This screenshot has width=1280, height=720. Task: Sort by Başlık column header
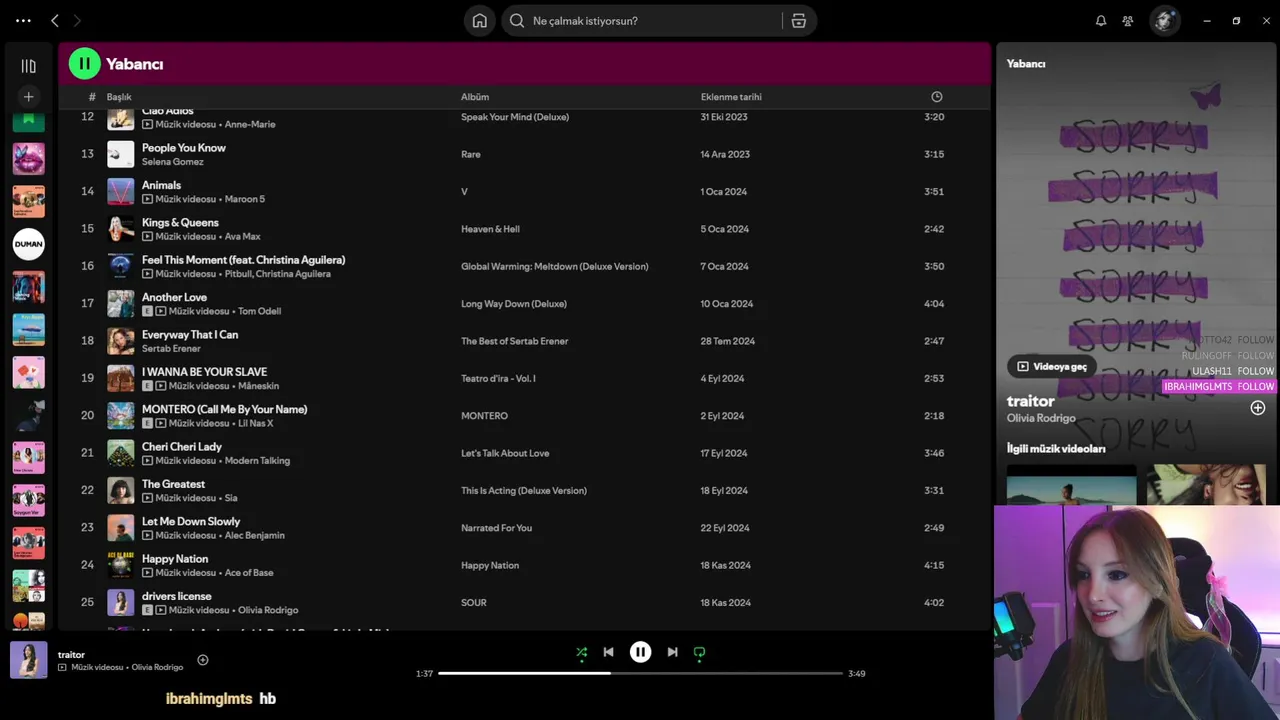pos(119,97)
